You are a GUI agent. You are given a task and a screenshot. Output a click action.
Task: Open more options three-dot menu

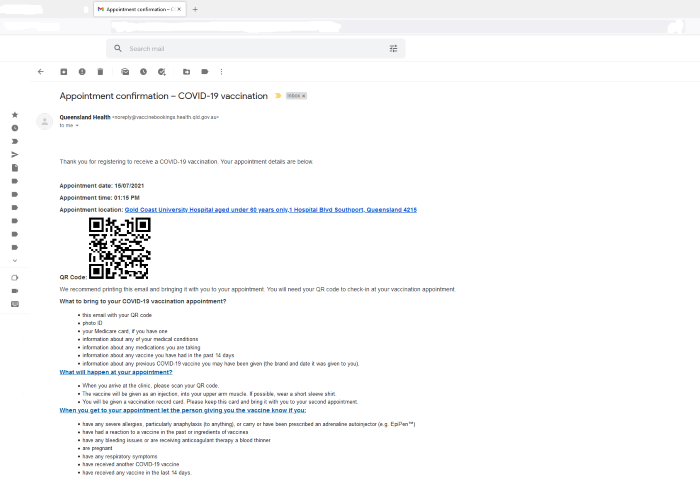pos(221,72)
